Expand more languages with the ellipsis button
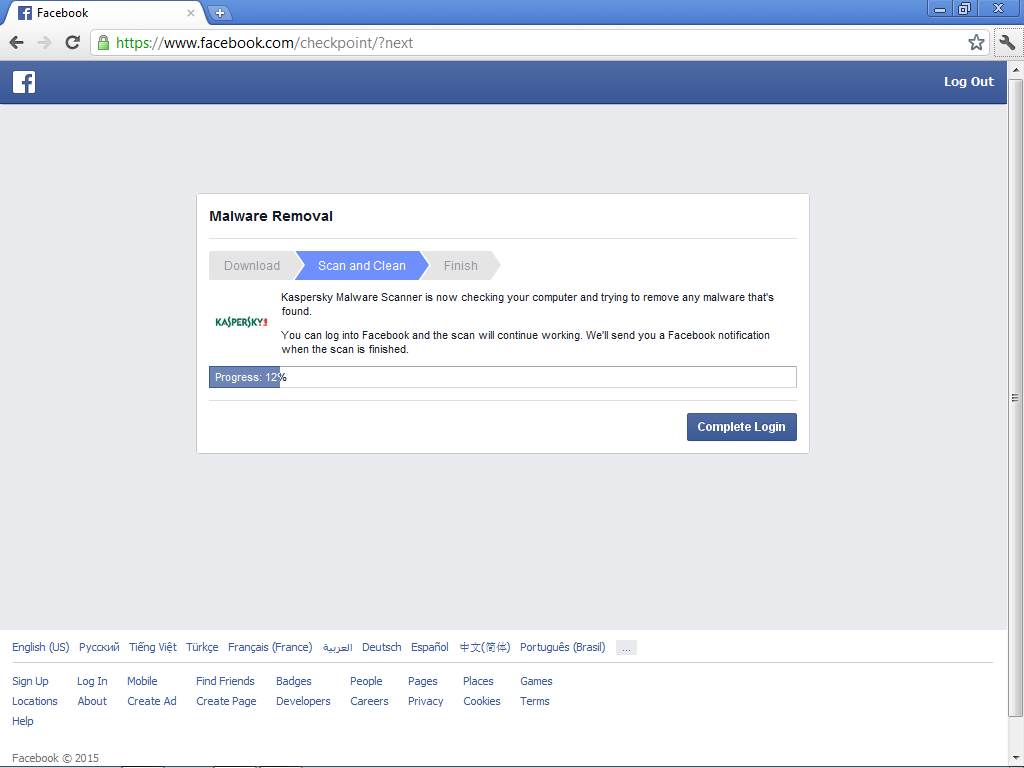The width and height of the screenshot is (1024, 768). 626,648
